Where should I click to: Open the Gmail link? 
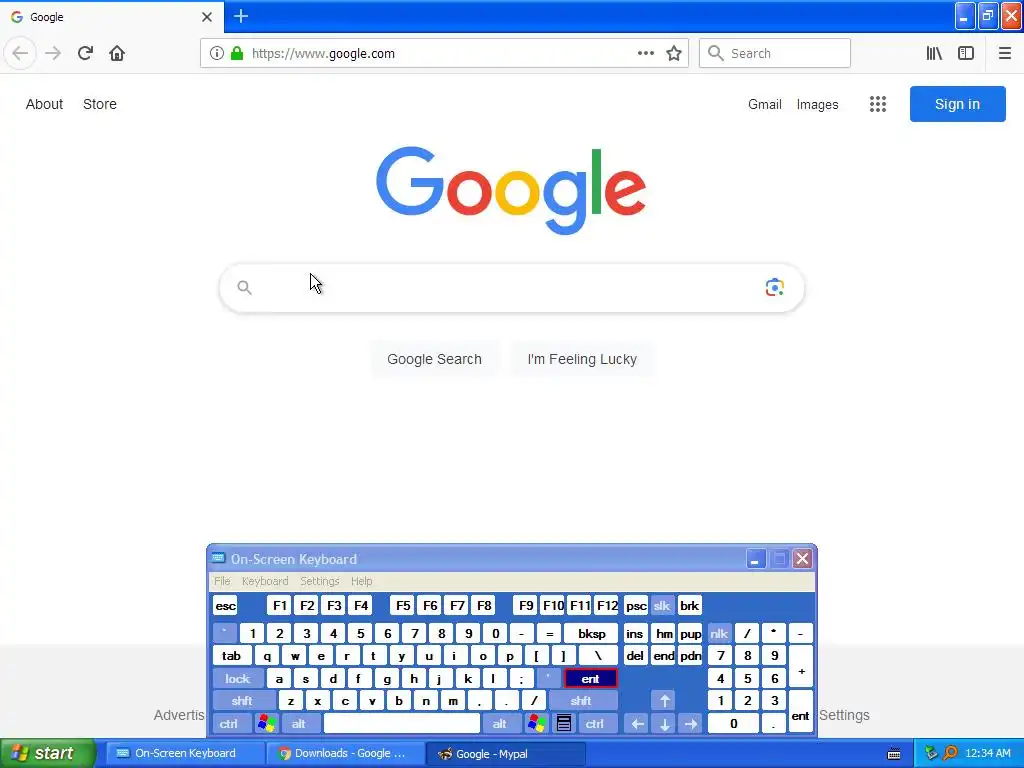764,104
